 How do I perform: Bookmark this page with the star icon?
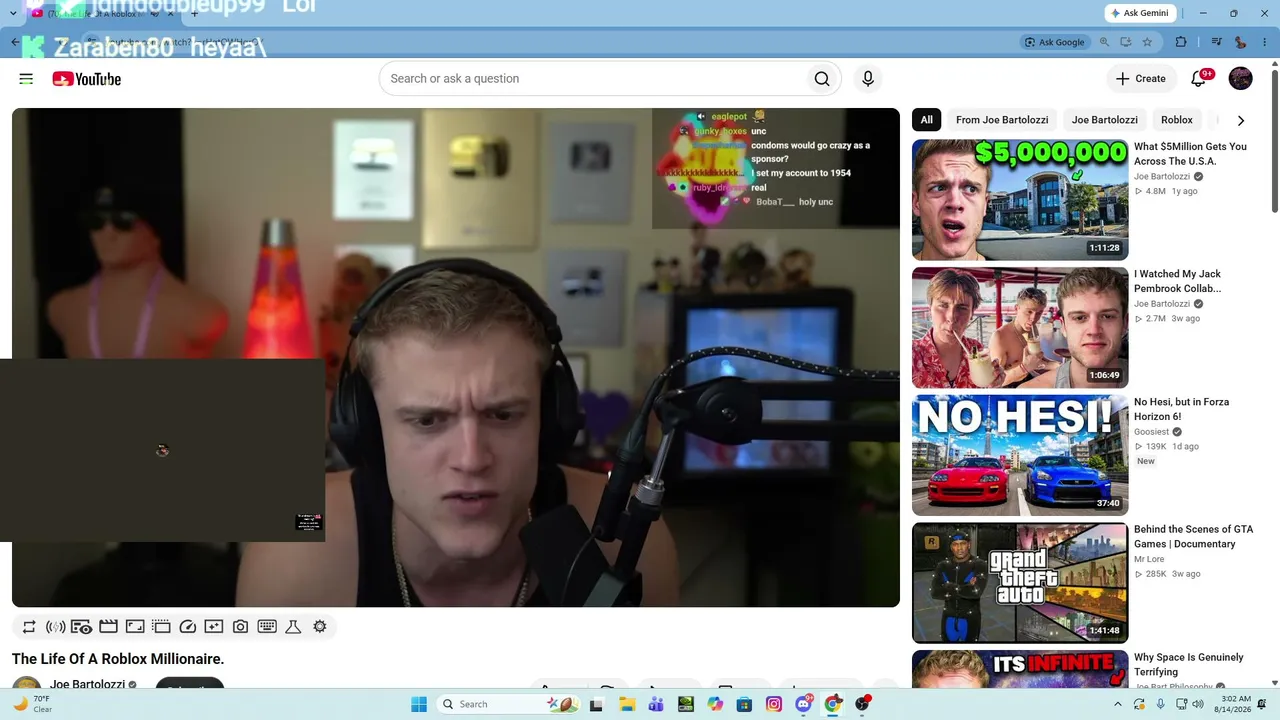pyautogui.click(x=1147, y=42)
